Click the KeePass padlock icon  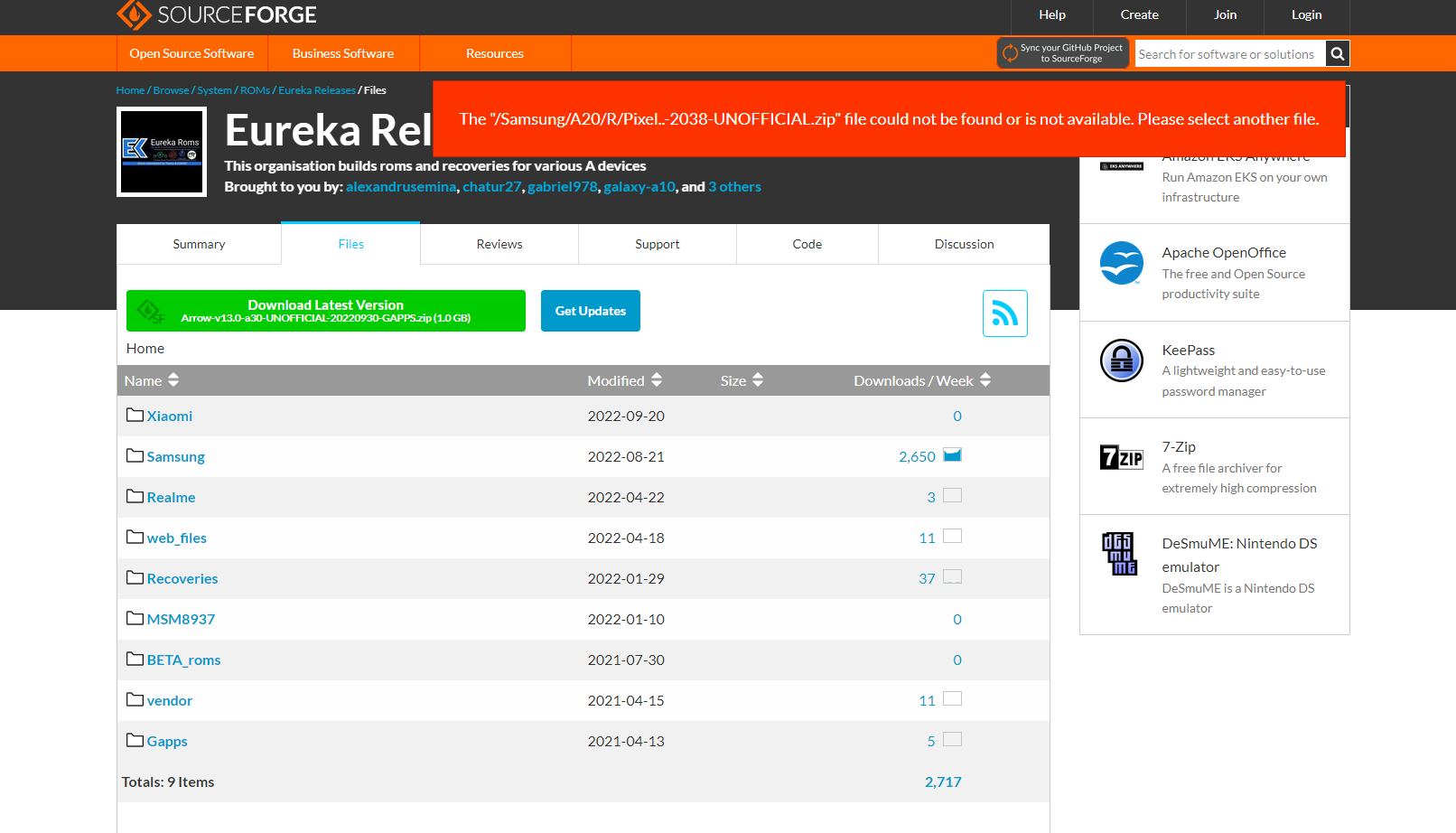[1122, 360]
